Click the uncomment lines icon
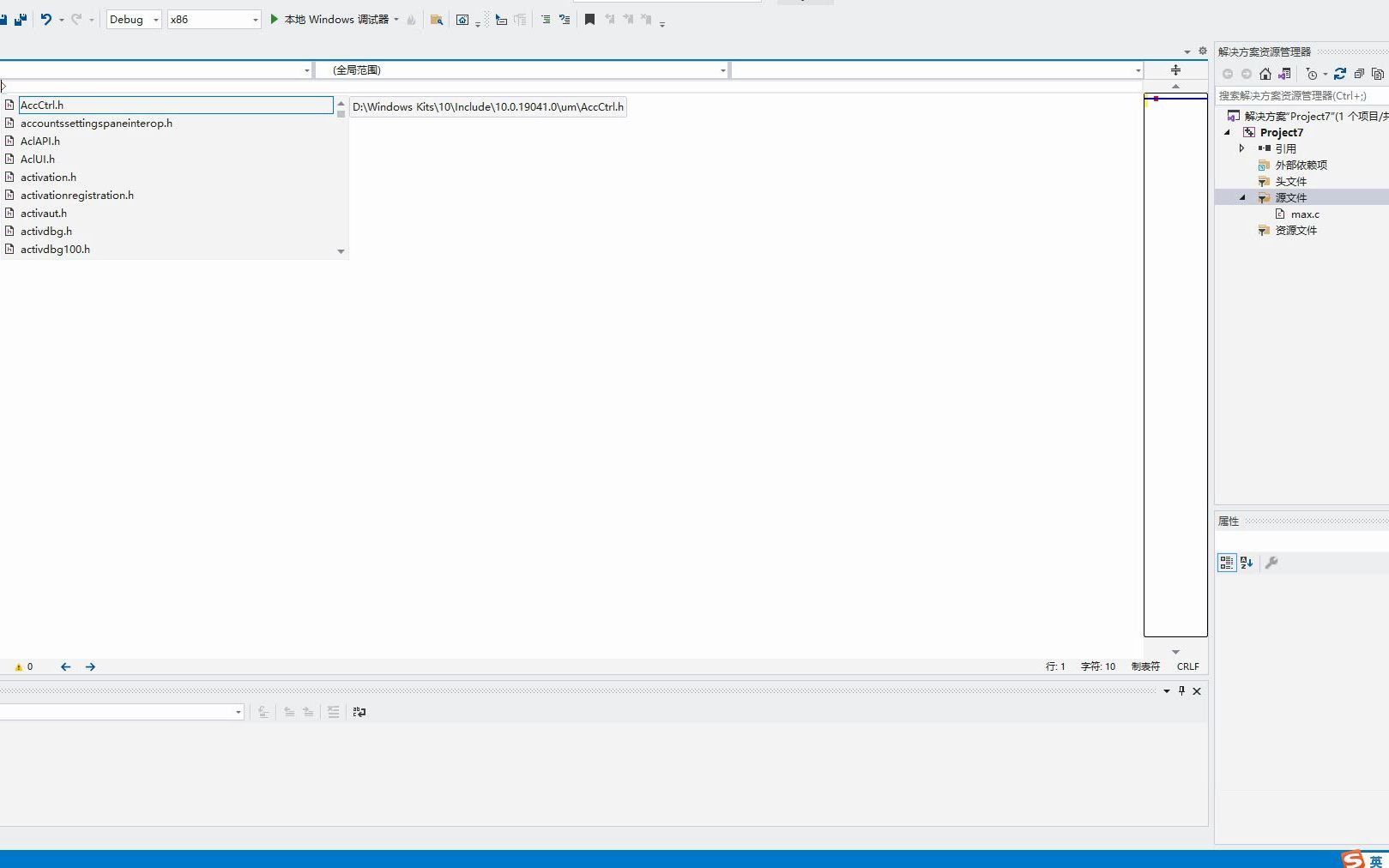The height and width of the screenshot is (868, 1389). pos(565,19)
